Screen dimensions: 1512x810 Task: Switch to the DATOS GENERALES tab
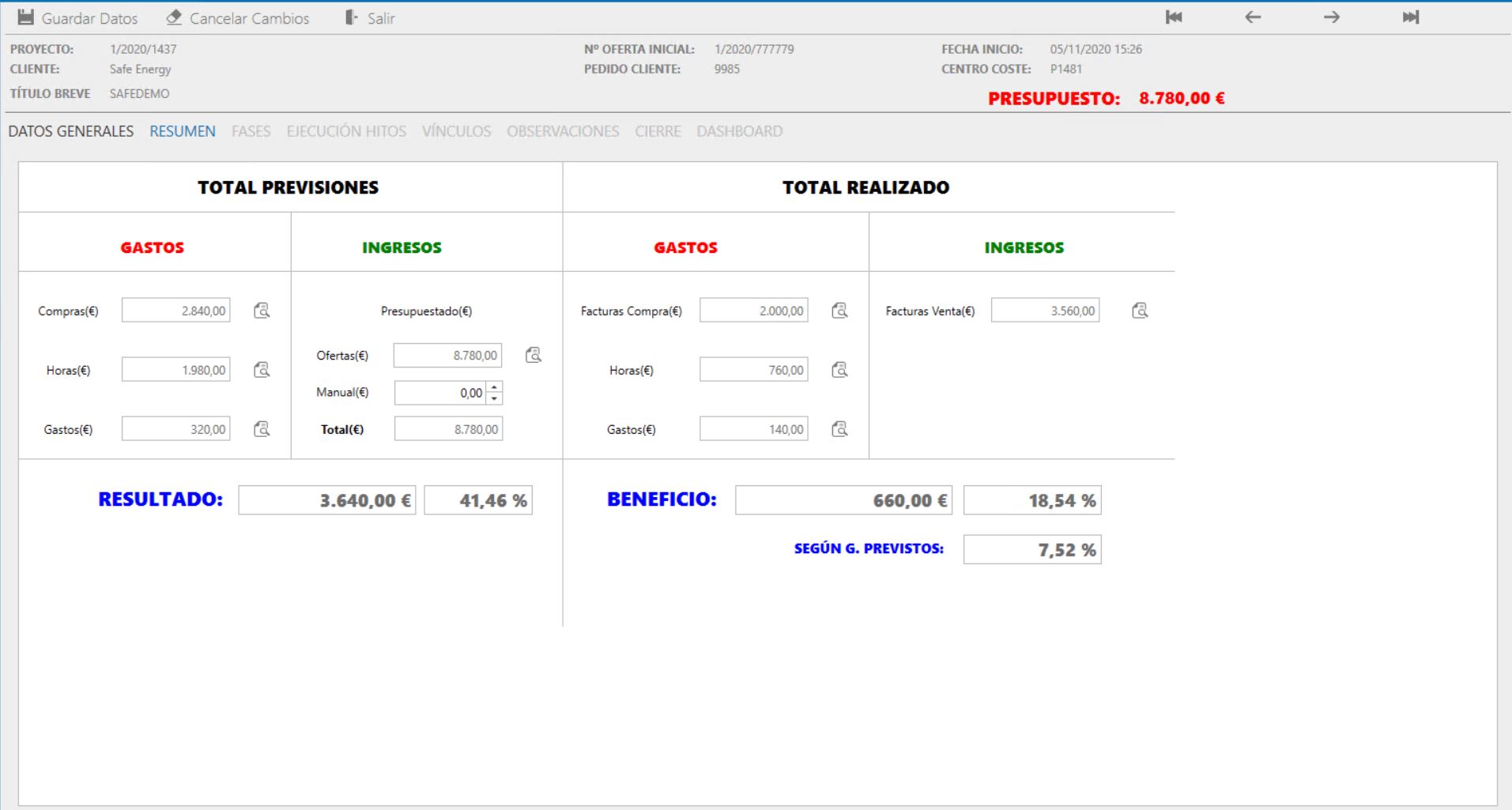click(71, 131)
